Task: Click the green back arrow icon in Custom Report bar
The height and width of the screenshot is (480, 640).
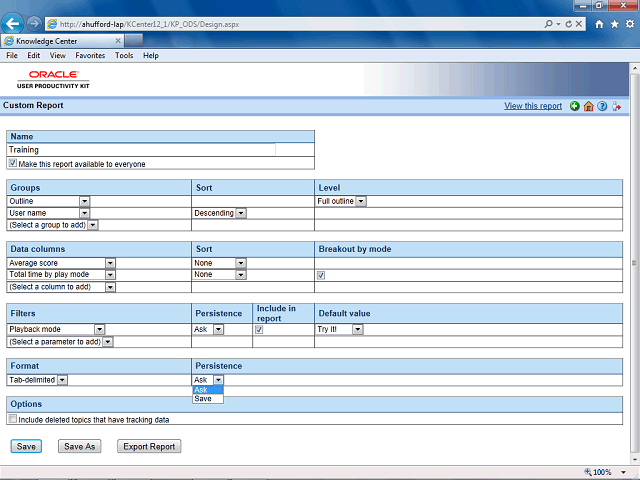Action: click(x=575, y=106)
